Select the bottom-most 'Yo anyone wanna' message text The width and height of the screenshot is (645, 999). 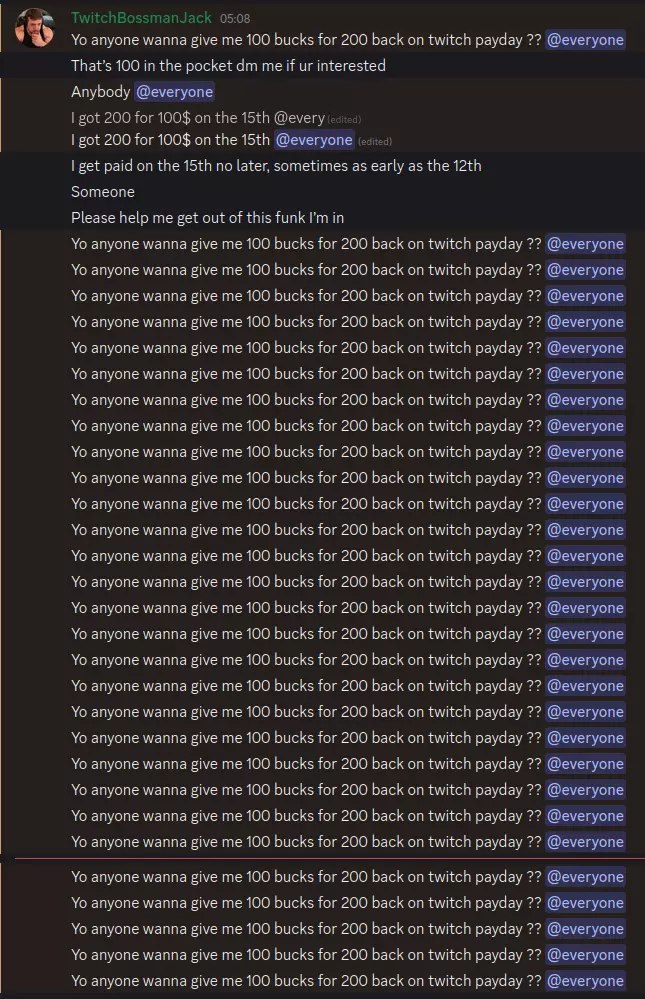tap(306, 981)
